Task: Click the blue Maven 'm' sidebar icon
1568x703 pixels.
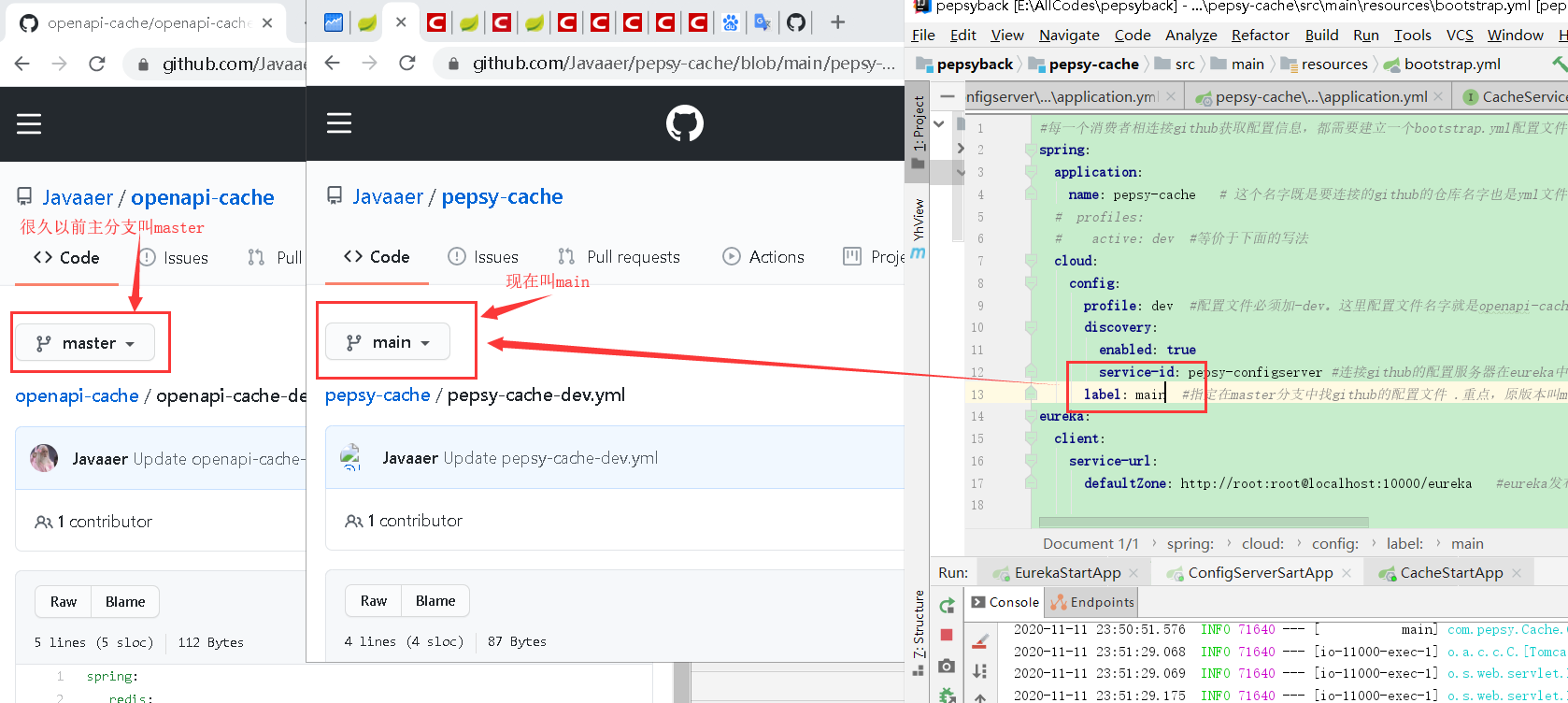Action: click(x=918, y=253)
